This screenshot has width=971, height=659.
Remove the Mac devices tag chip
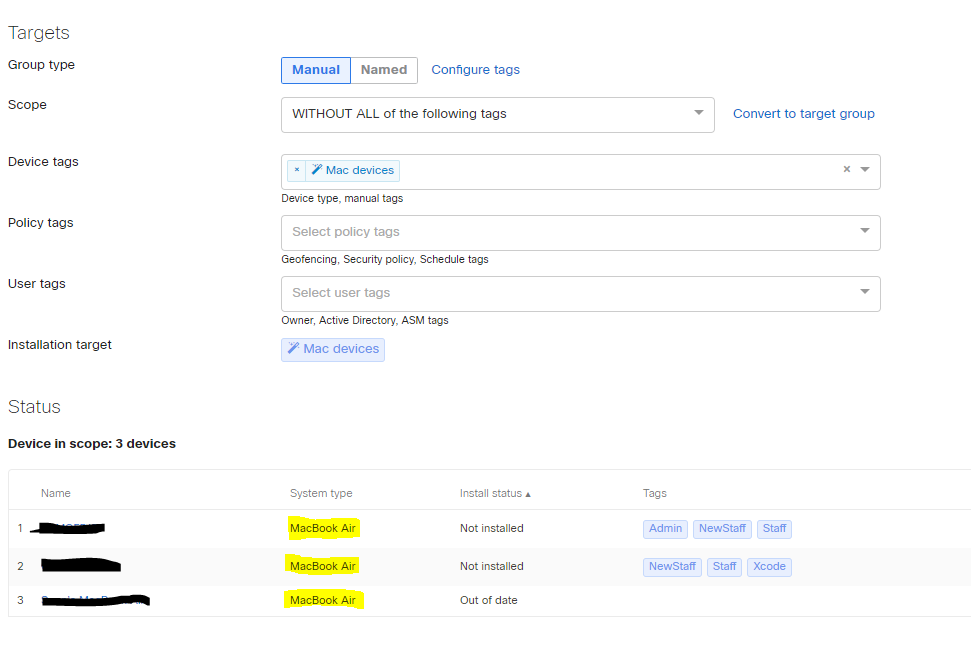coord(296,171)
